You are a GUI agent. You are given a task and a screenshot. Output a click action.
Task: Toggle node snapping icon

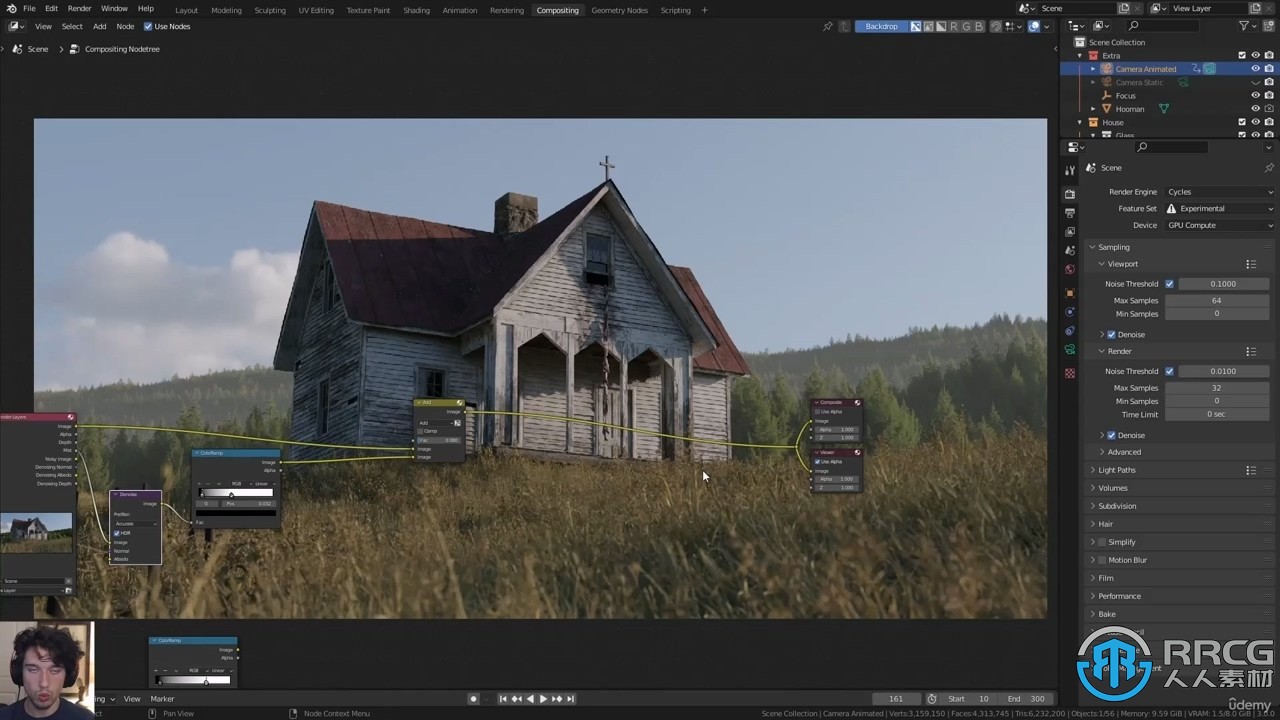pyautogui.click(x=995, y=26)
